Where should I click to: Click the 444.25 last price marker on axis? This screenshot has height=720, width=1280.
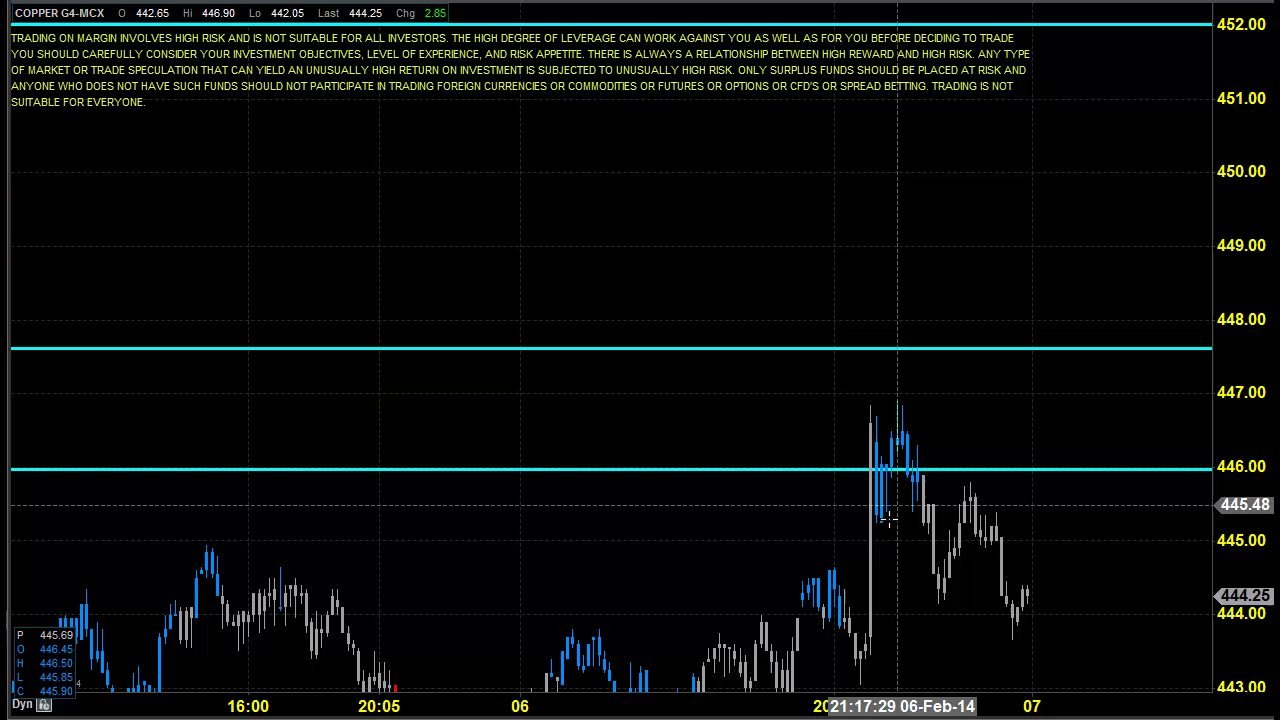point(1244,596)
